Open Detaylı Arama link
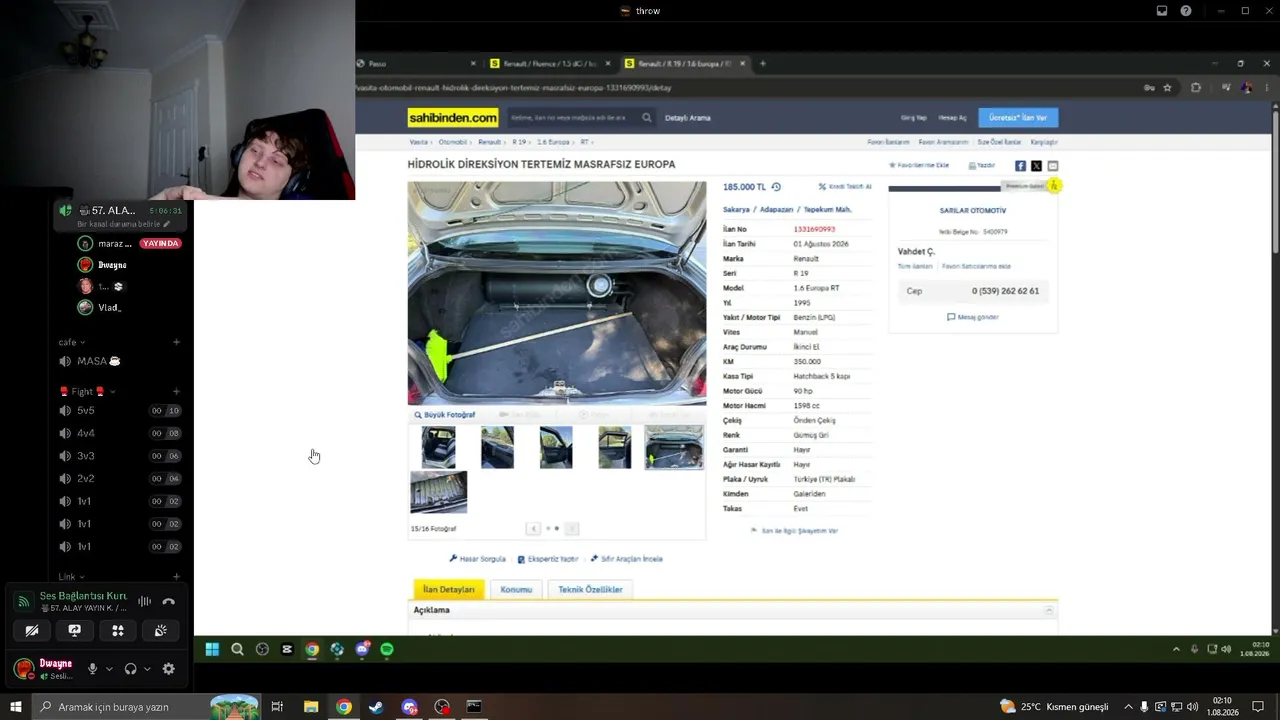The height and width of the screenshot is (720, 1280). [x=688, y=118]
